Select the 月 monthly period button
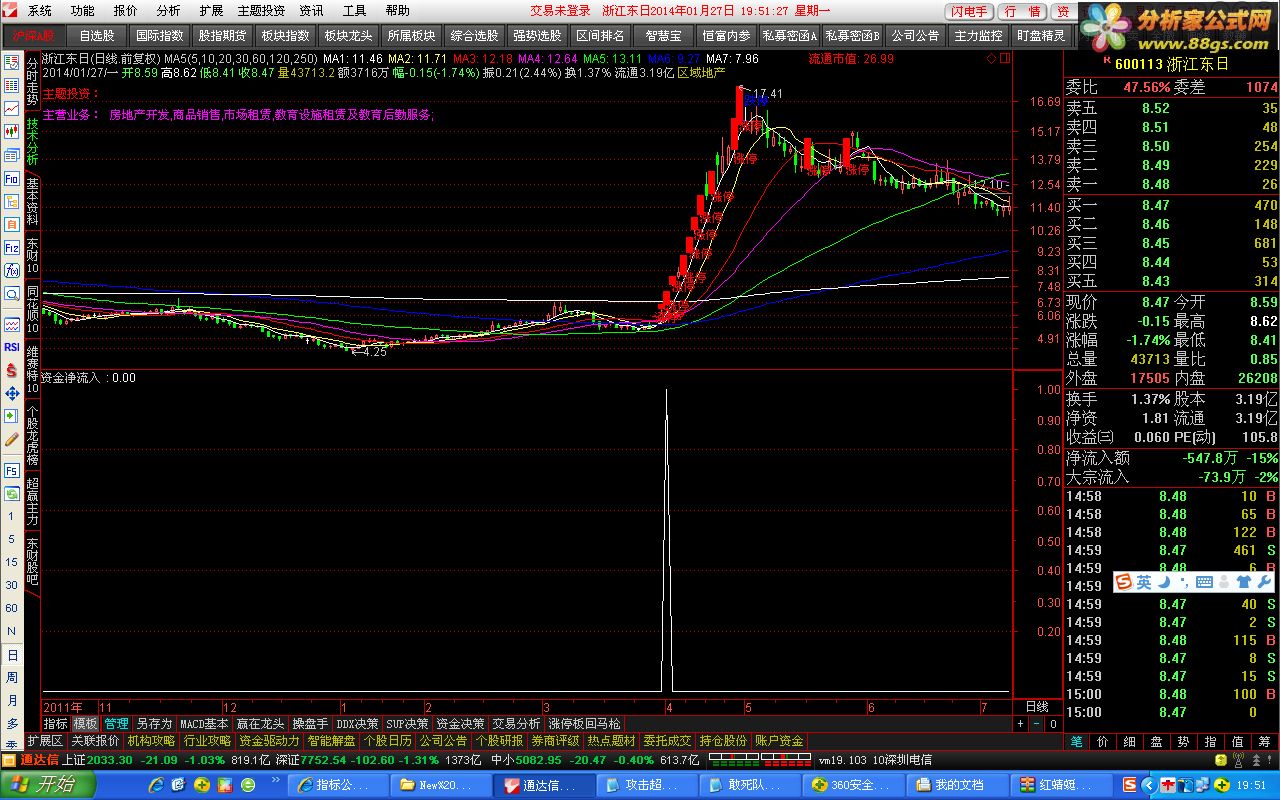1280x800 pixels. coord(12,701)
